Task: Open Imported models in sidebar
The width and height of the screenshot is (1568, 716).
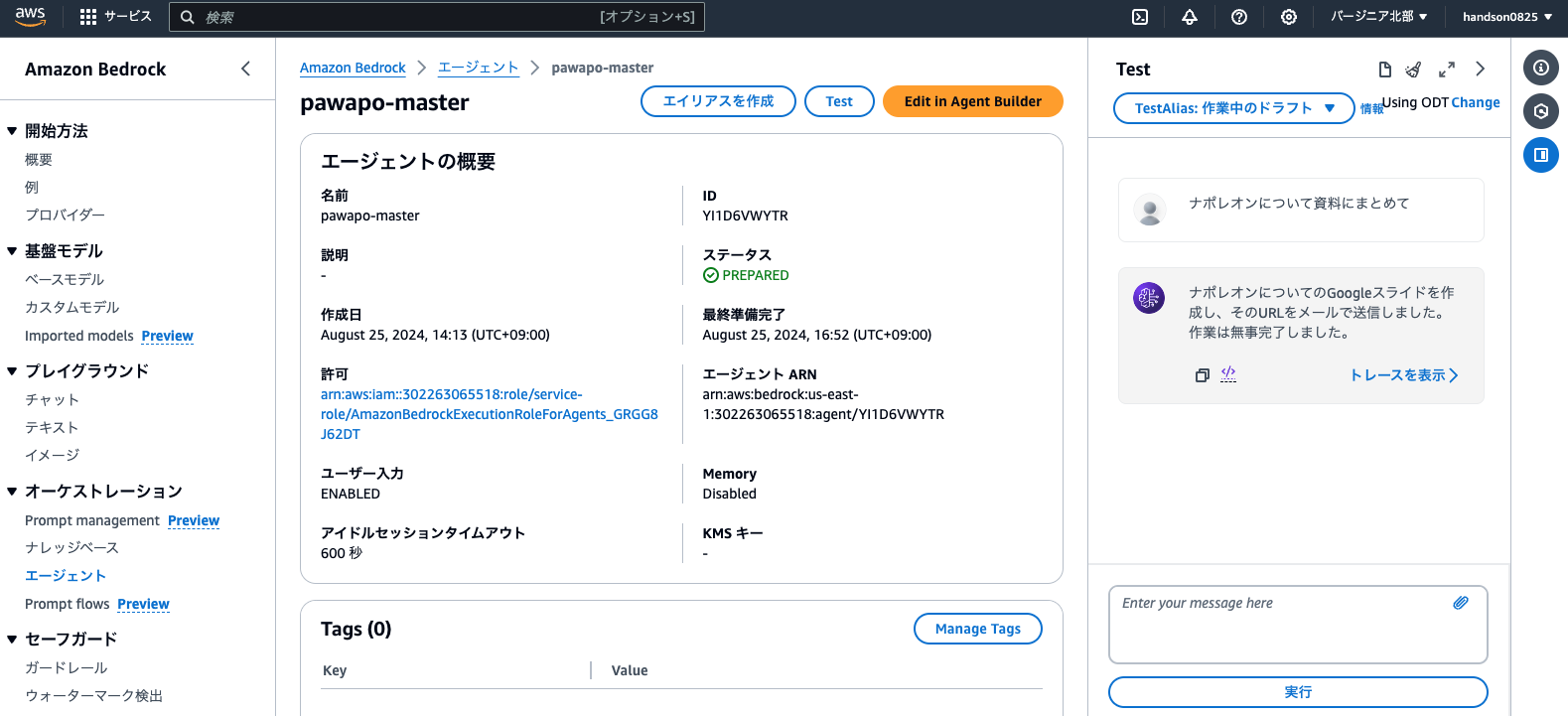Action: 79,336
